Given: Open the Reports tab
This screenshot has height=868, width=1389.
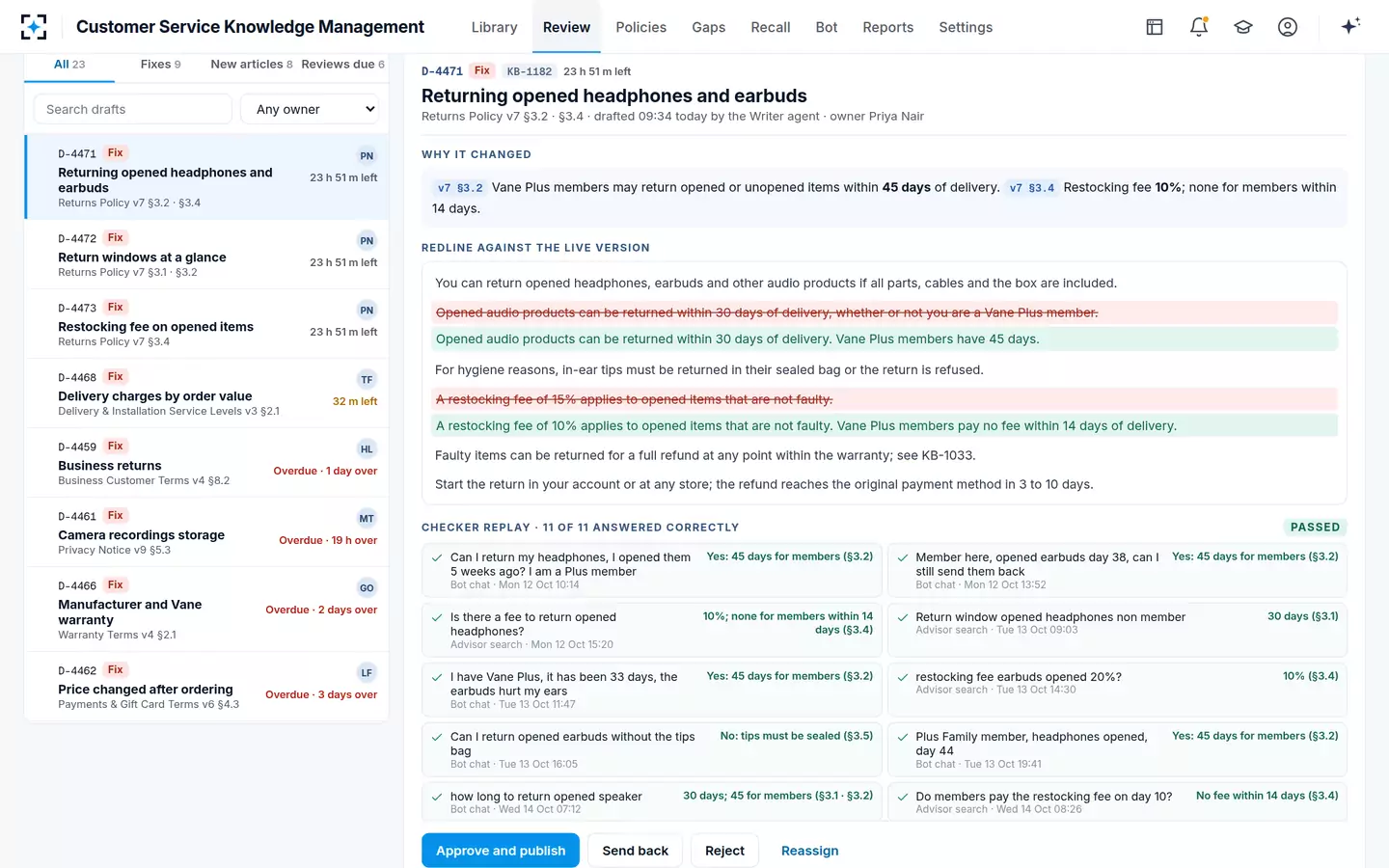Looking at the screenshot, I should pyautogui.click(x=888, y=27).
